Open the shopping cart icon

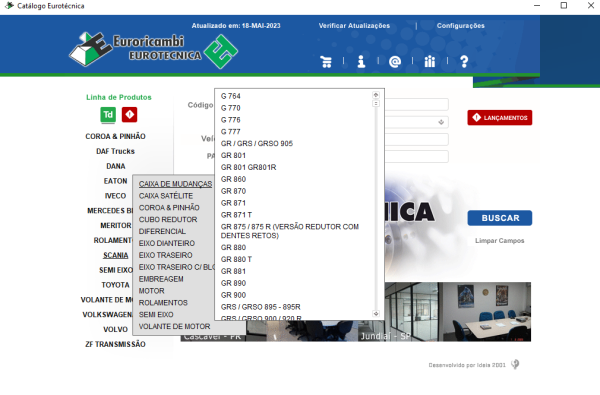[x=326, y=62]
